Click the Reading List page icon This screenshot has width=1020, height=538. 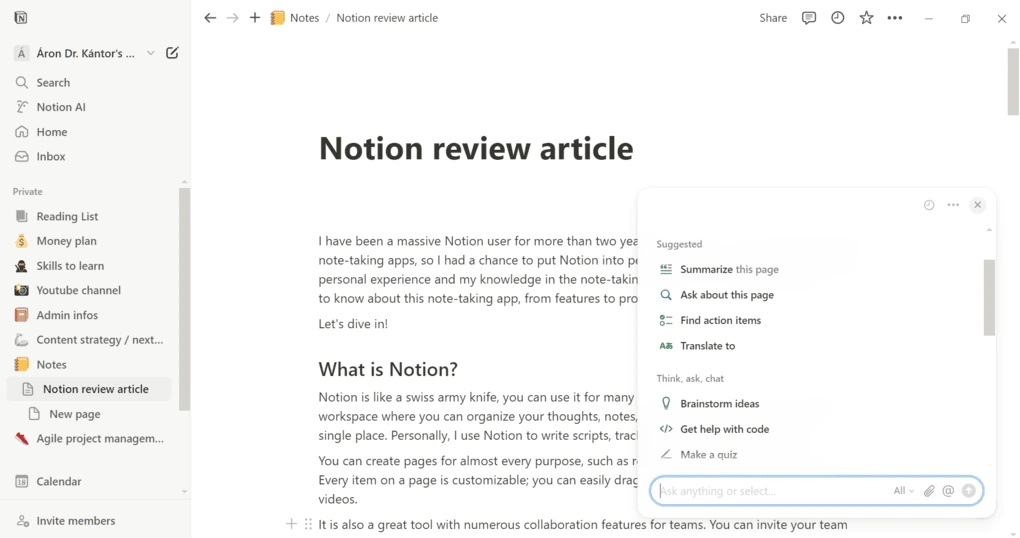tap(21, 216)
